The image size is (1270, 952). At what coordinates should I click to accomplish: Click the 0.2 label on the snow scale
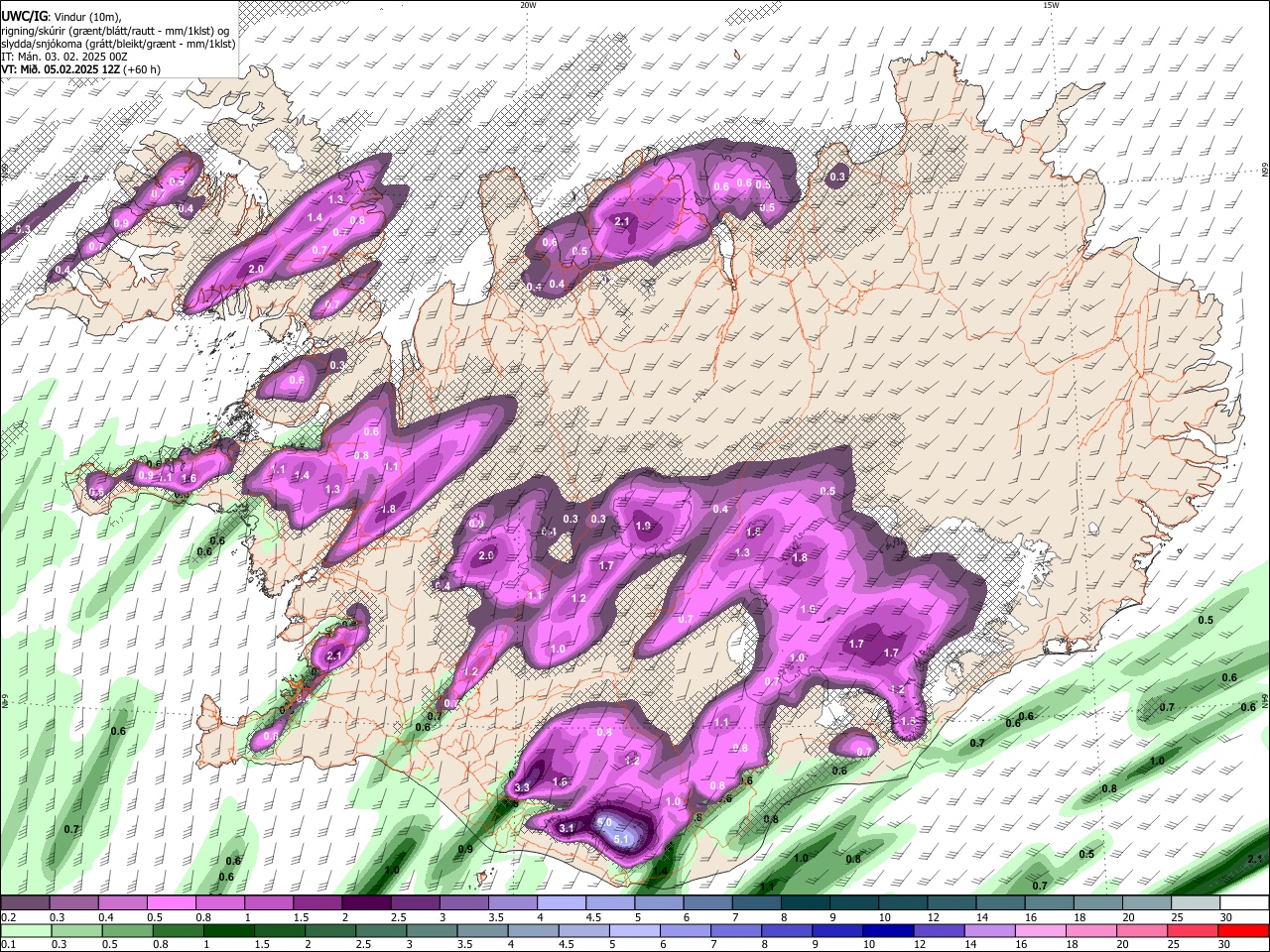tap(8, 917)
